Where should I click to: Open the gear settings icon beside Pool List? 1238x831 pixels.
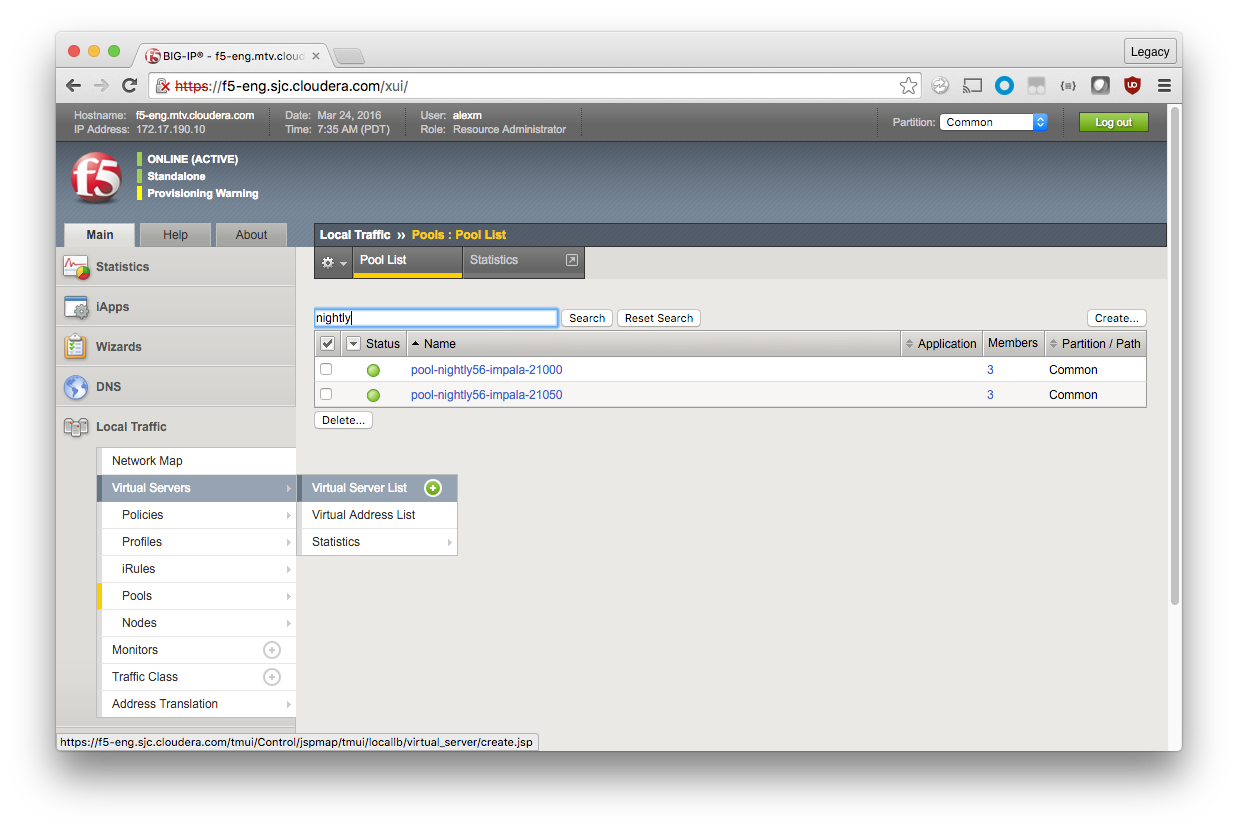coord(332,262)
